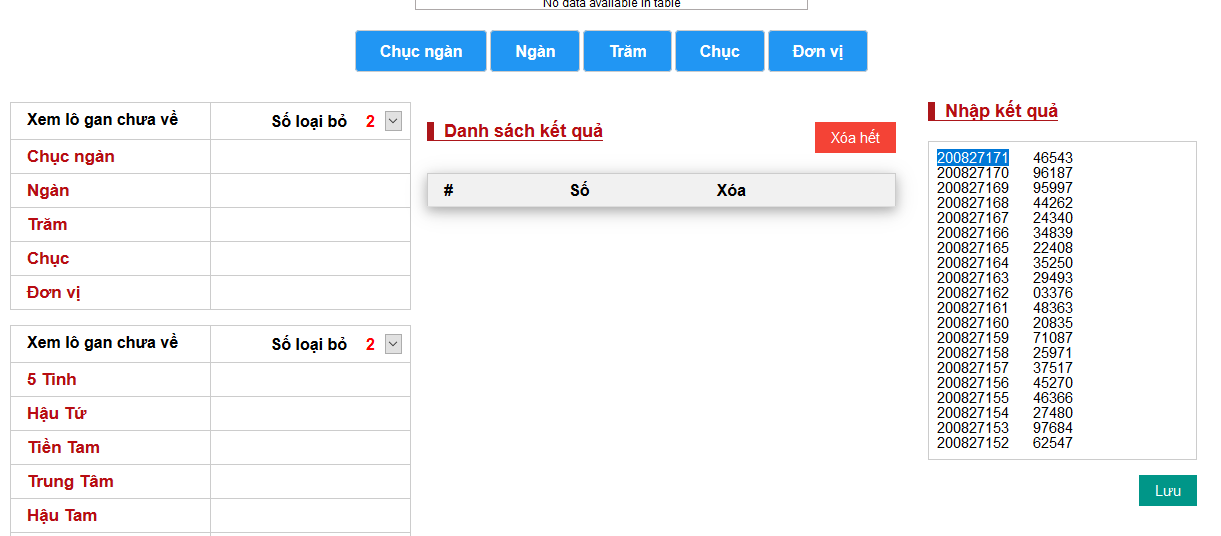Click the Danh sách kết quả heading

[x=523, y=132]
